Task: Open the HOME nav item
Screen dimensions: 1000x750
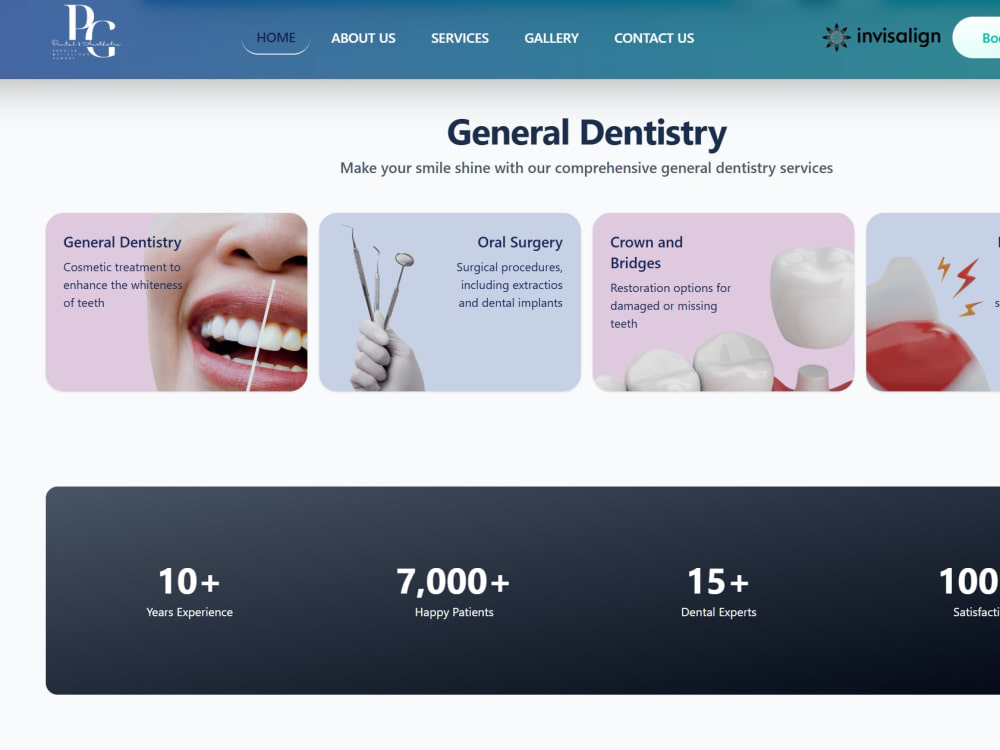Action: coord(276,38)
